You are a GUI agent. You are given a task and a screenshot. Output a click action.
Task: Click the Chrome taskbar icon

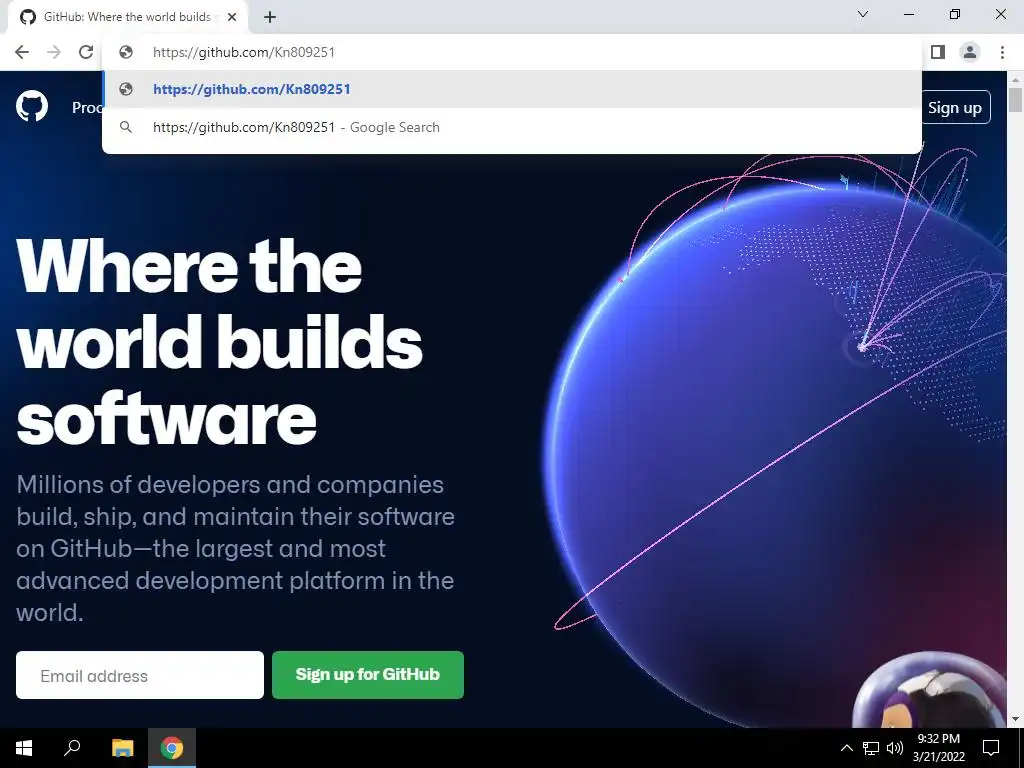(172, 748)
